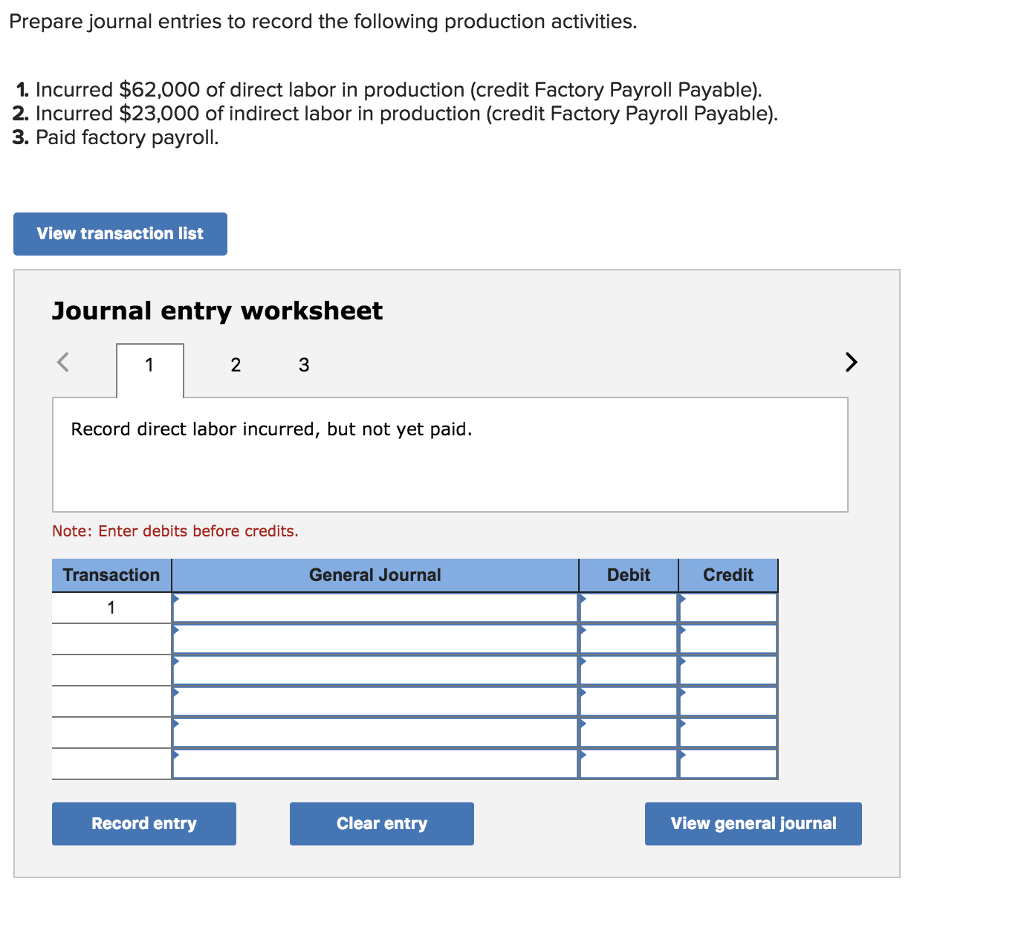Click the View transaction list button

pos(120,234)
